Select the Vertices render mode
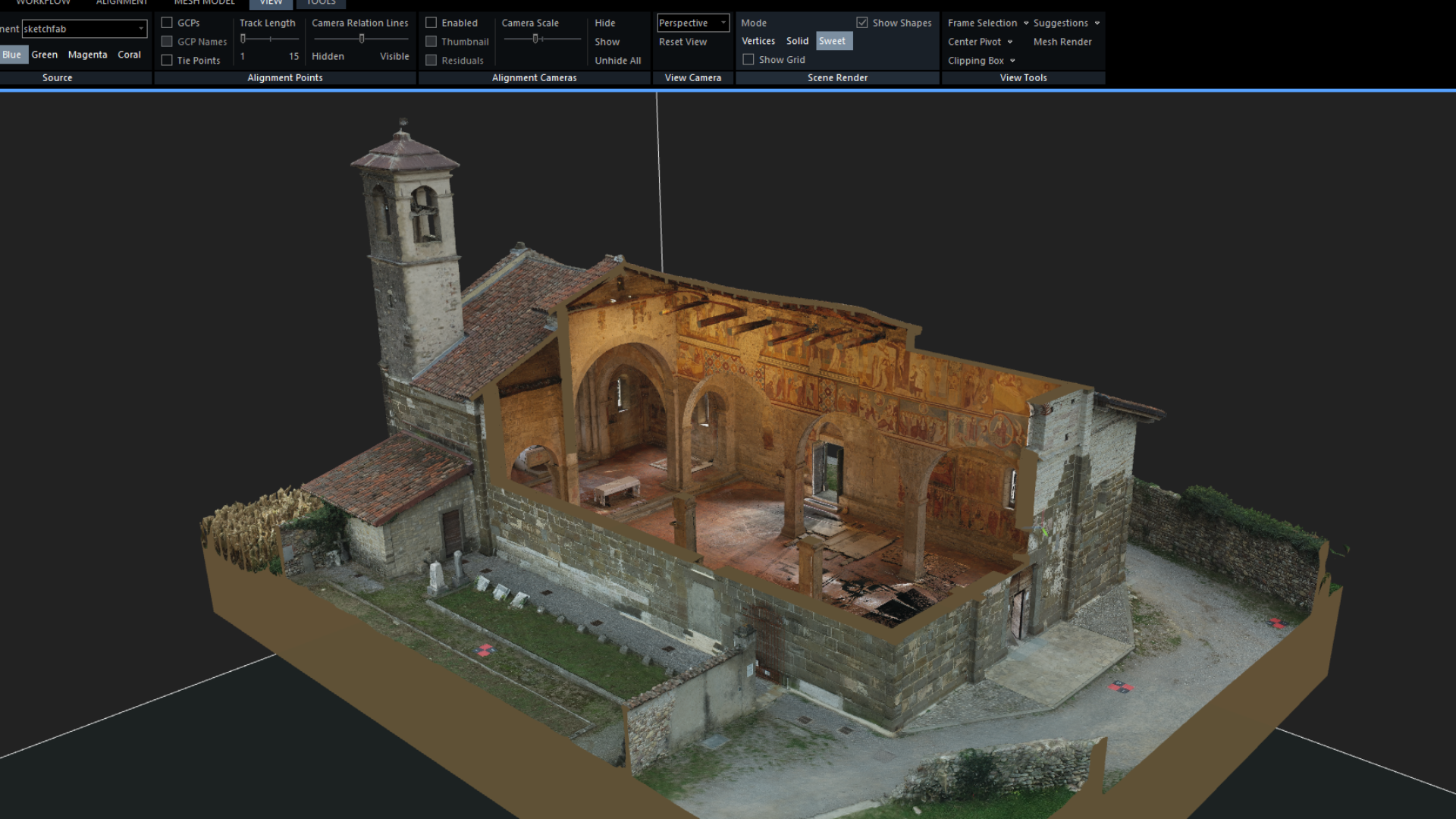 (758, 41)
